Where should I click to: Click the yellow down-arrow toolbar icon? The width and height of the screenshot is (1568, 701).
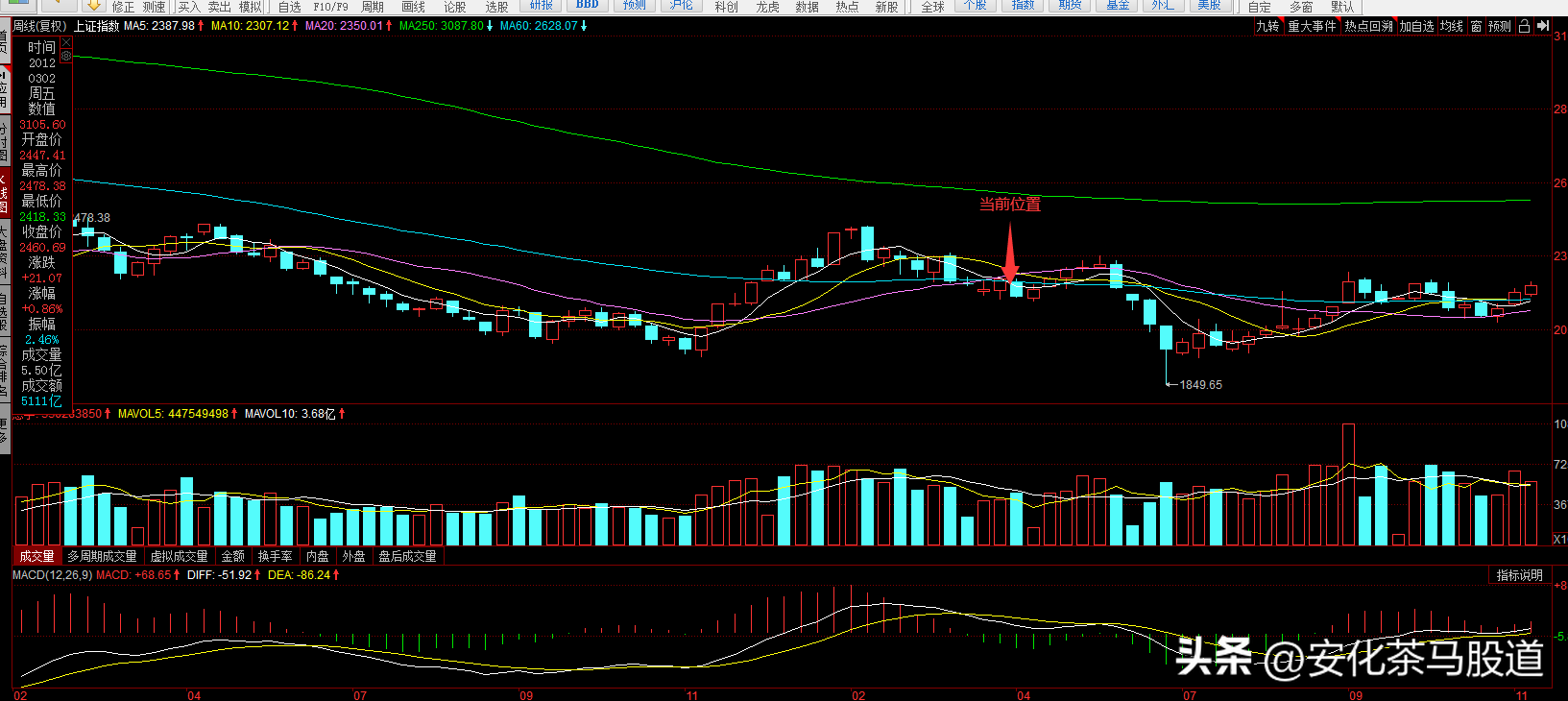[x=94, y=6]
